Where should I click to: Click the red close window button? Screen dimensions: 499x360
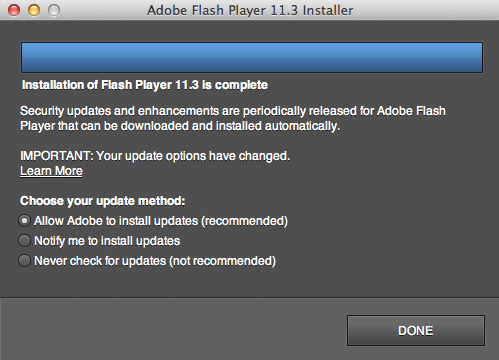point(14,10)
